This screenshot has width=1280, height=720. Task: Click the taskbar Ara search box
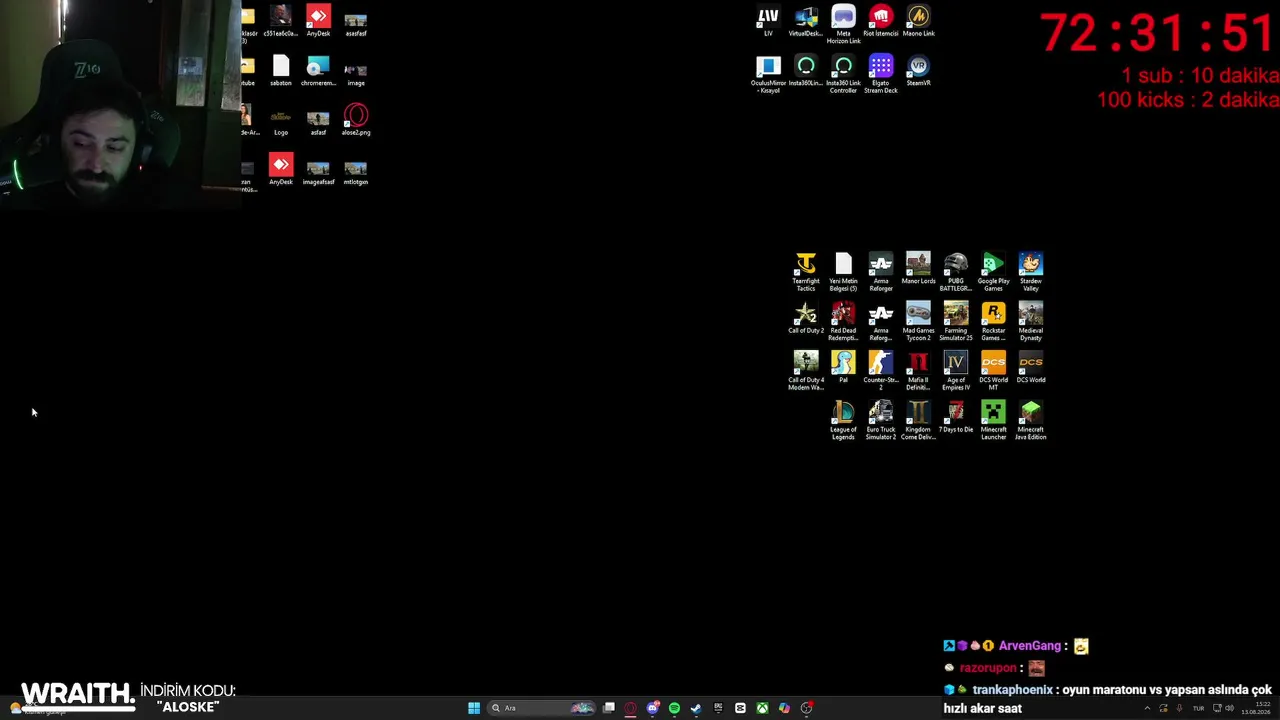tap(542, 708)
